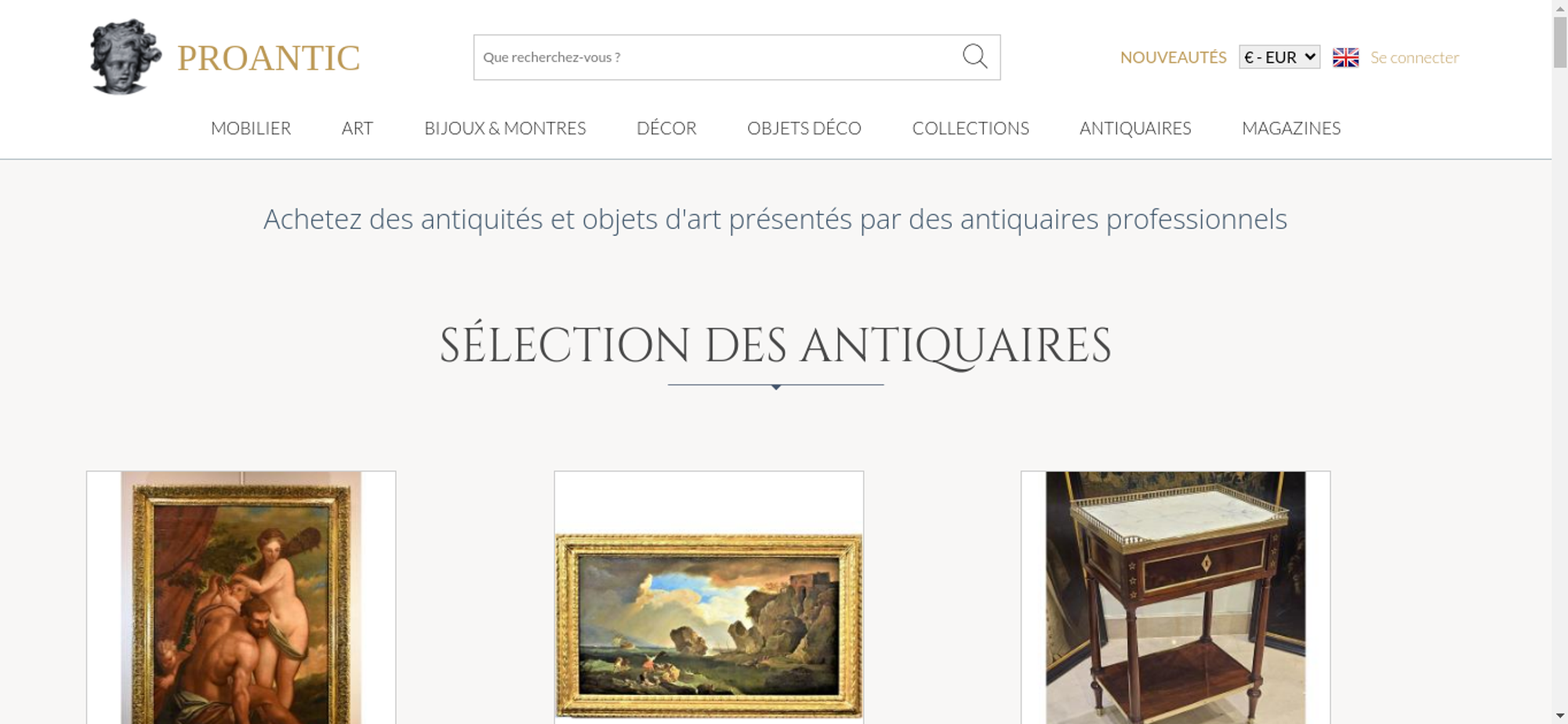
Task: Click the Proantic cherub head logo
Action: point(125,57)
